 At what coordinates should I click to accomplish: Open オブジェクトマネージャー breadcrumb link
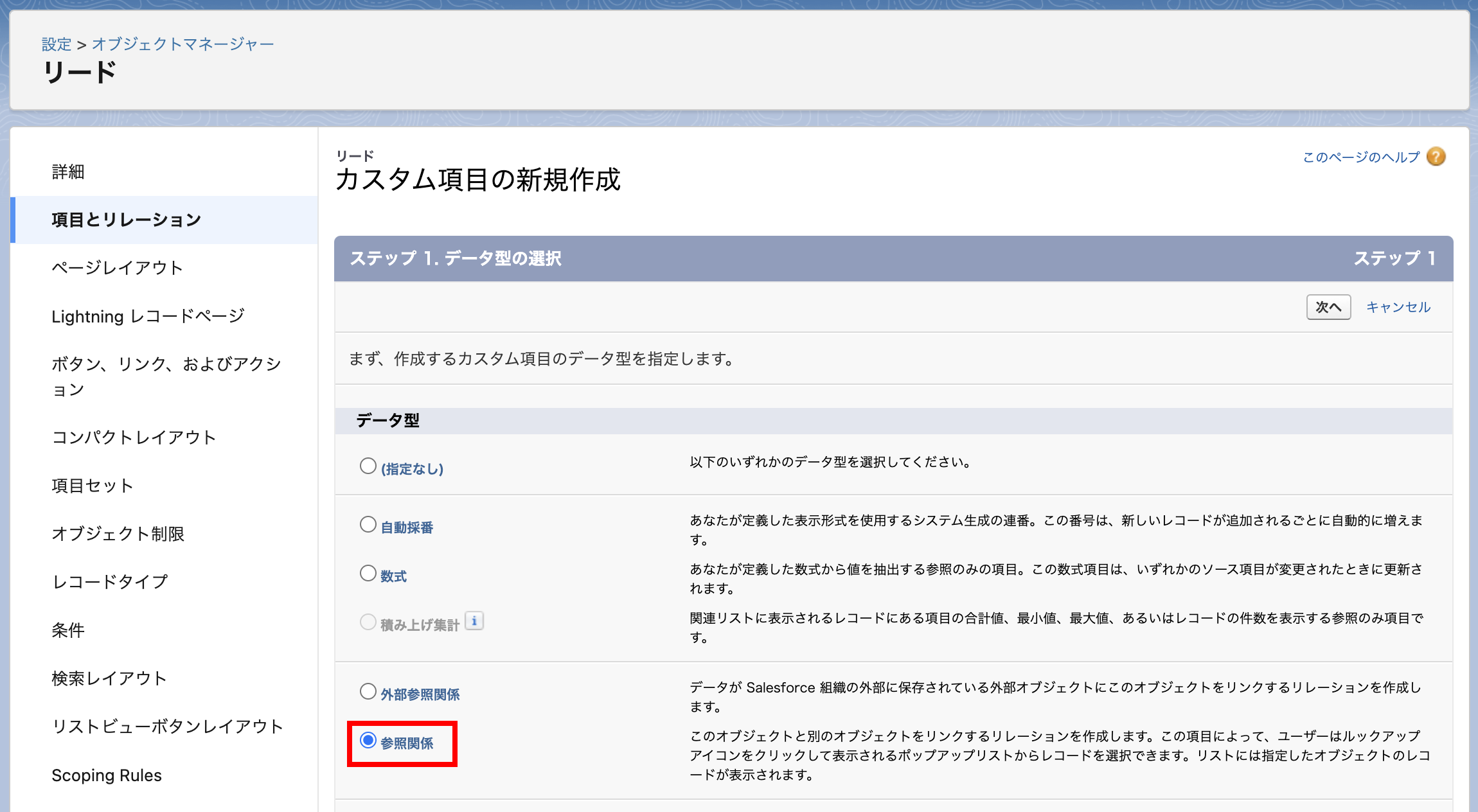point(183,44)
